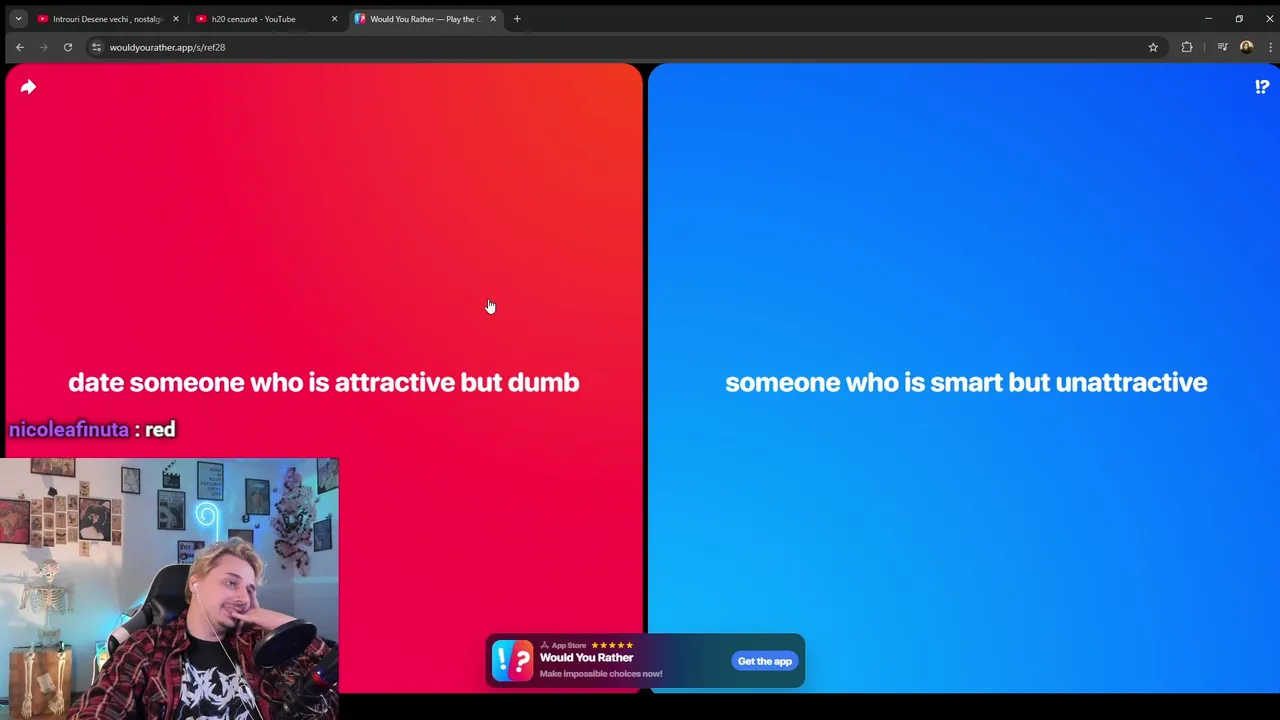1280x720 pixels.
Task: Click the Would You Rather app icon in banner
Action: 512,661
